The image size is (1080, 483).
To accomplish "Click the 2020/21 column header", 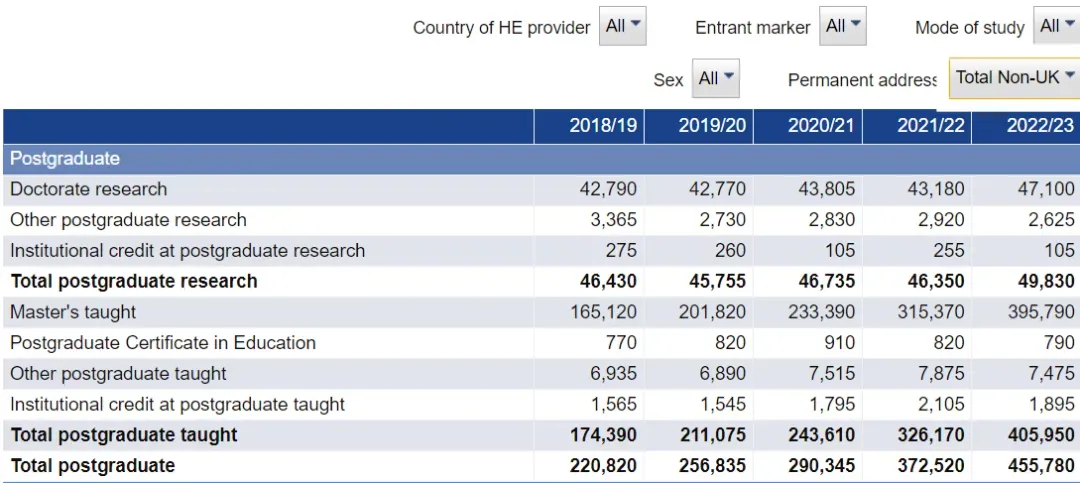I will point(808,126).
